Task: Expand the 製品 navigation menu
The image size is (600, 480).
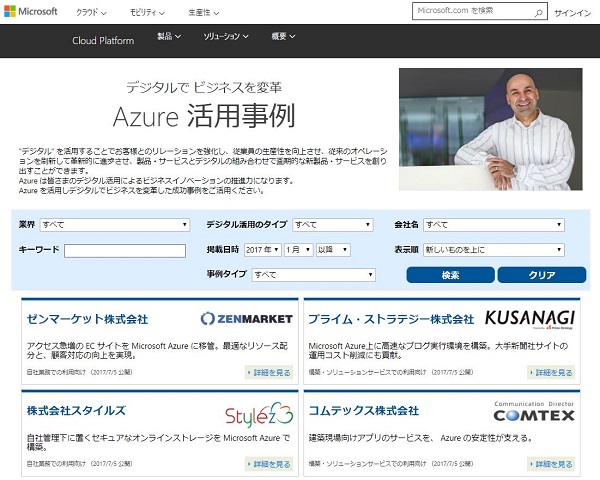Action: [169, 36]
